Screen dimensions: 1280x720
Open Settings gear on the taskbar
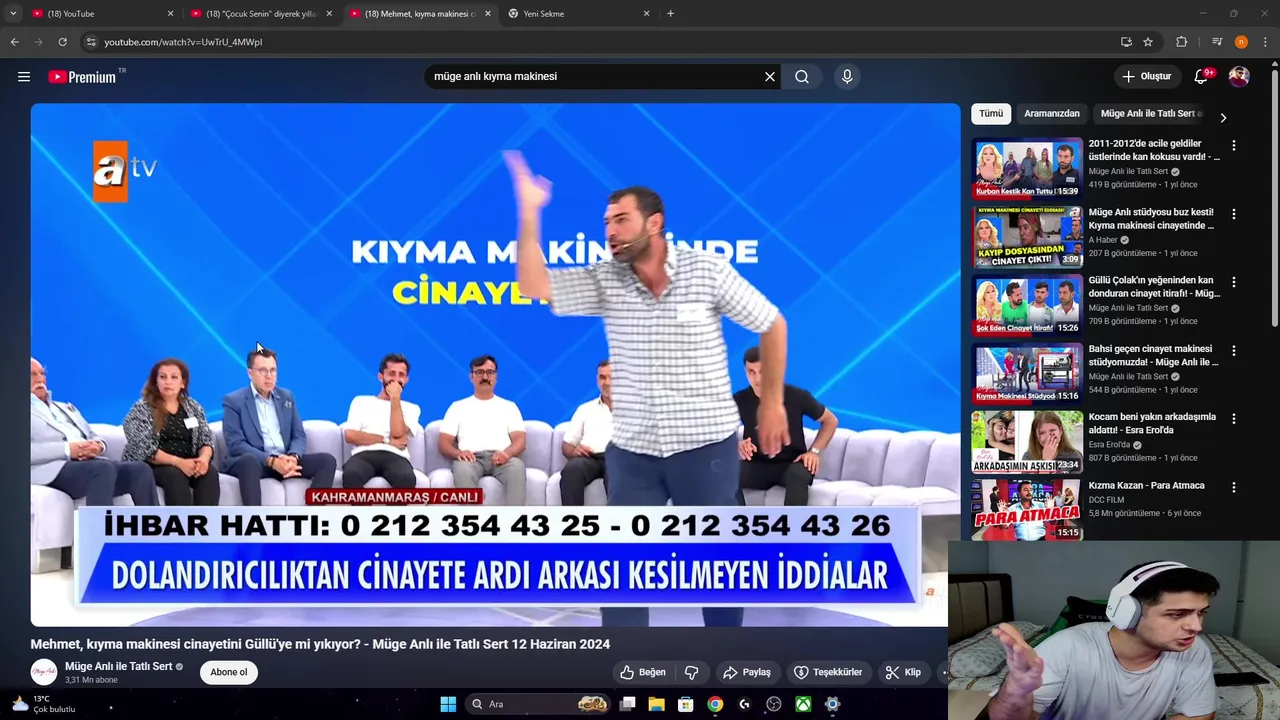coord(832,704)
